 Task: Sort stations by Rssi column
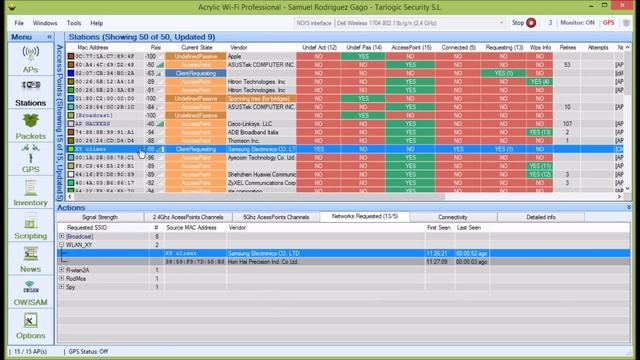click(x=156, y=48)
